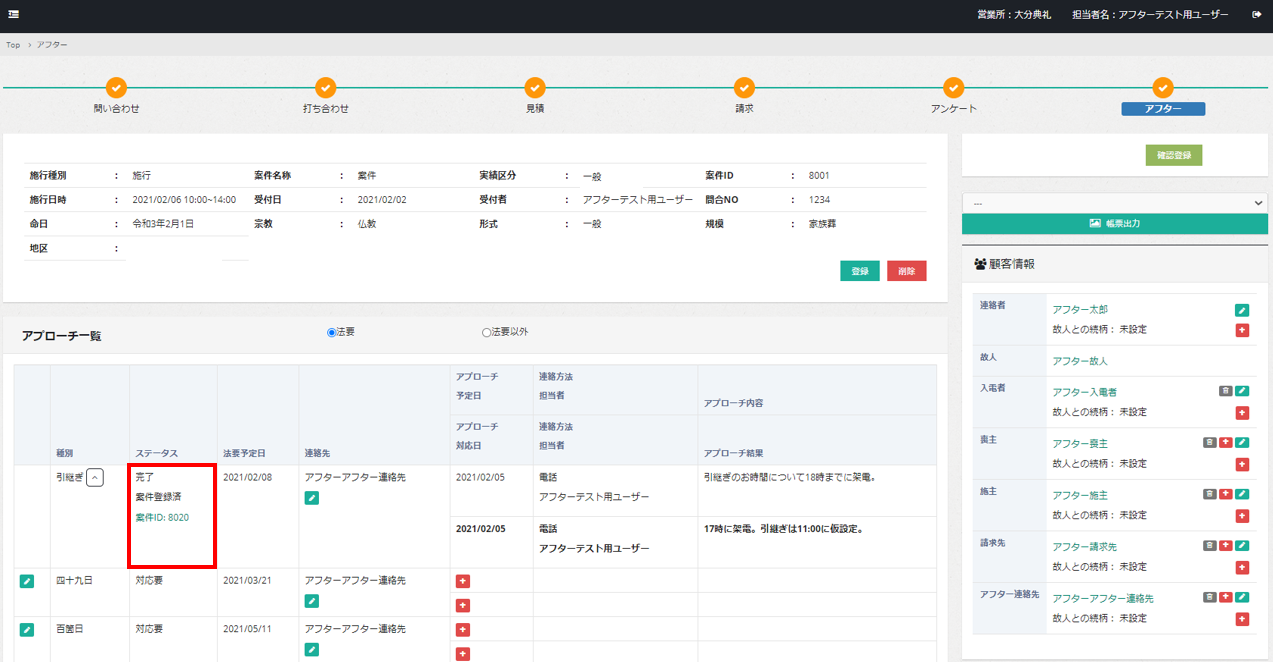This screenshot has width=1273, height=662.
Task: Click the 帳票出力 button
Action: [1114, 224]
